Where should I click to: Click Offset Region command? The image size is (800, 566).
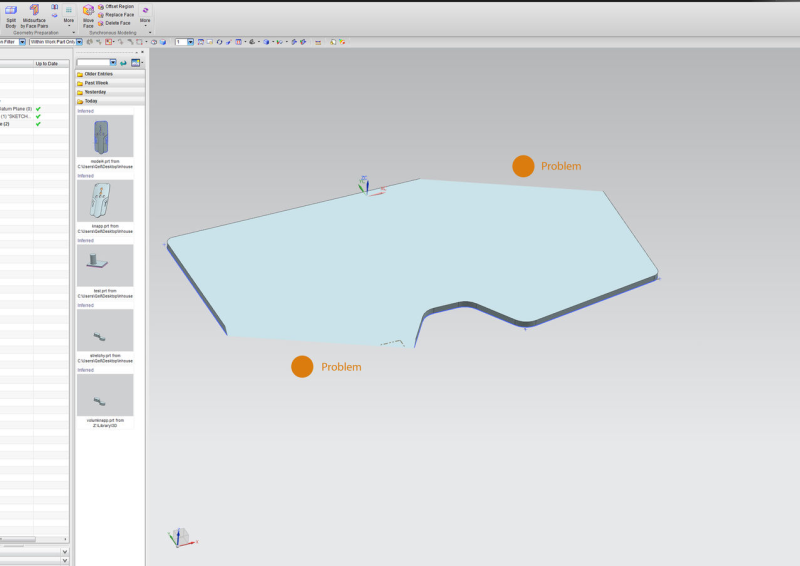tap(116, 7)
